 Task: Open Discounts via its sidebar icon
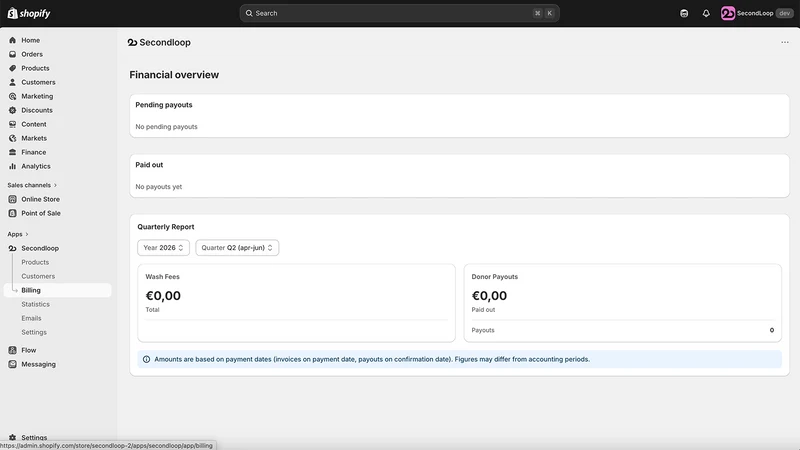click(12, 110)
